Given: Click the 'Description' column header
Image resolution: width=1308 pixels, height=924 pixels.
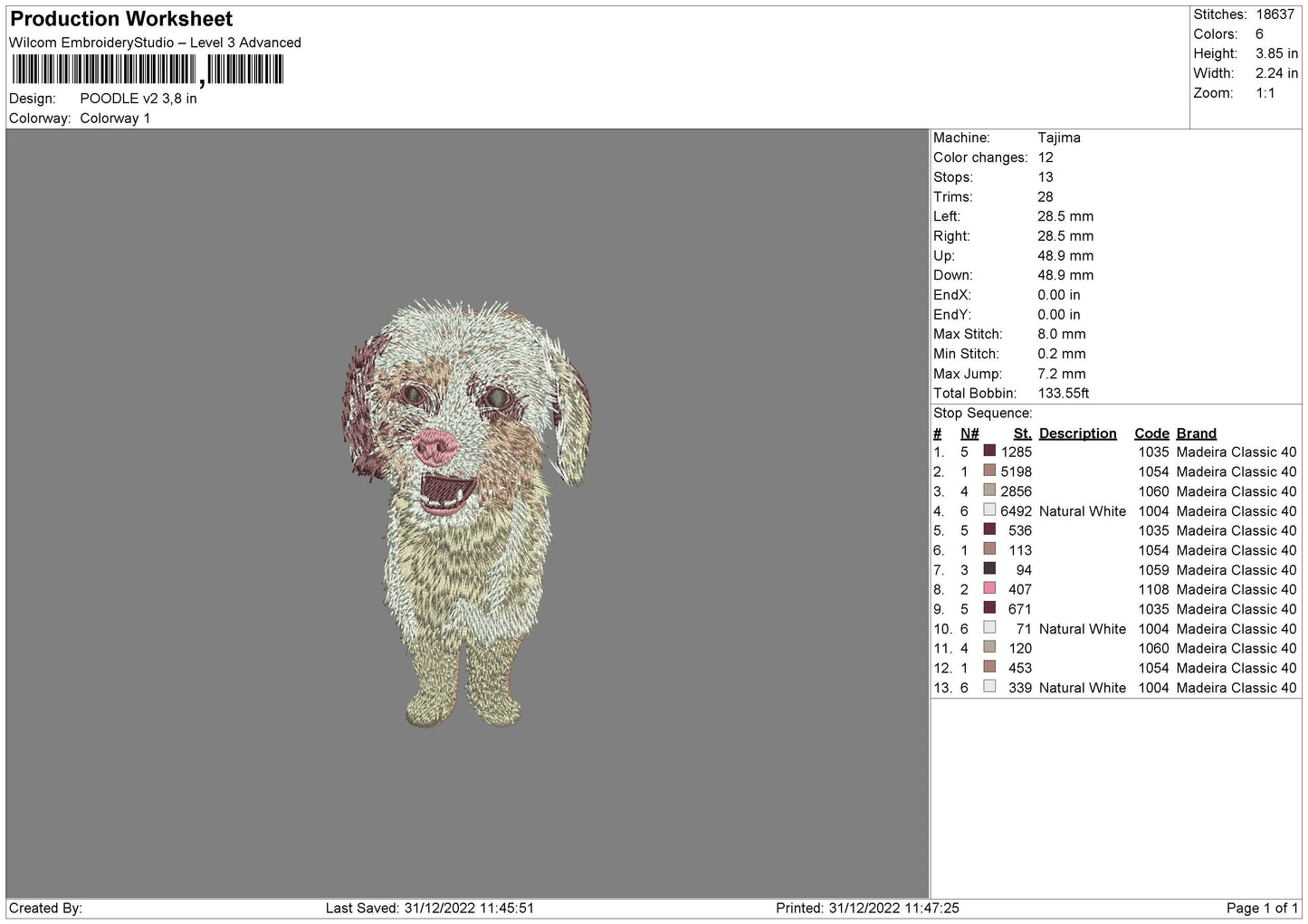Looking at the screenshot, I should 1077,433.
